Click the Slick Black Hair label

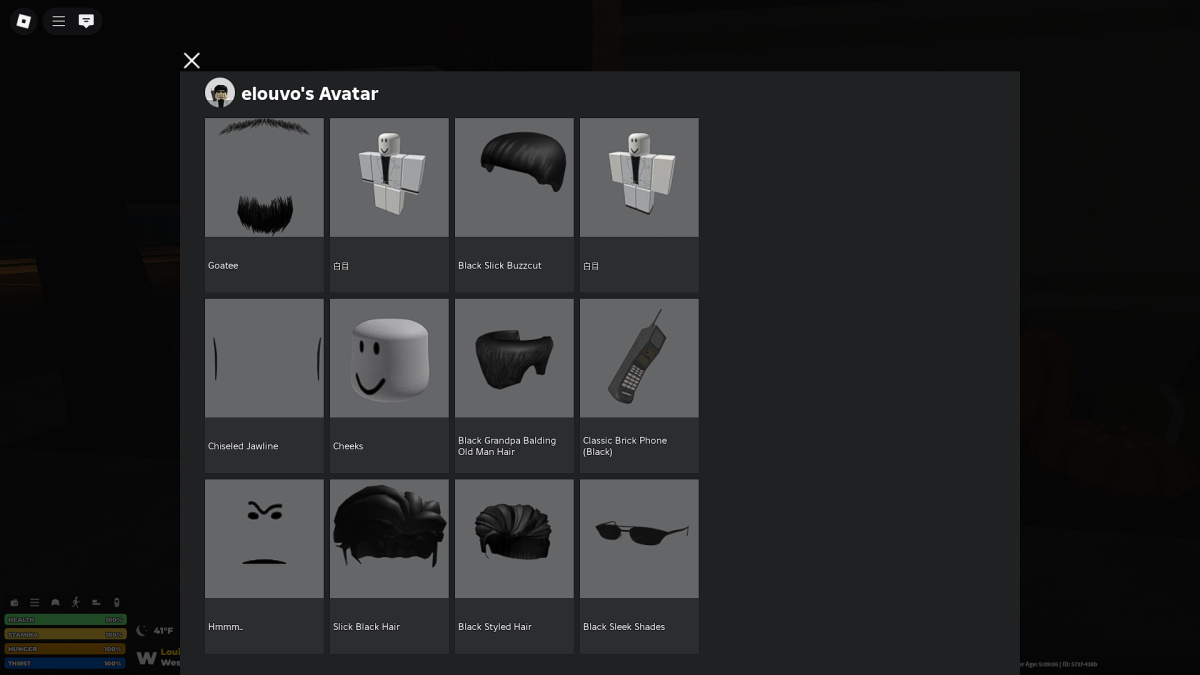pyautogui.click(x=366, y=627)
